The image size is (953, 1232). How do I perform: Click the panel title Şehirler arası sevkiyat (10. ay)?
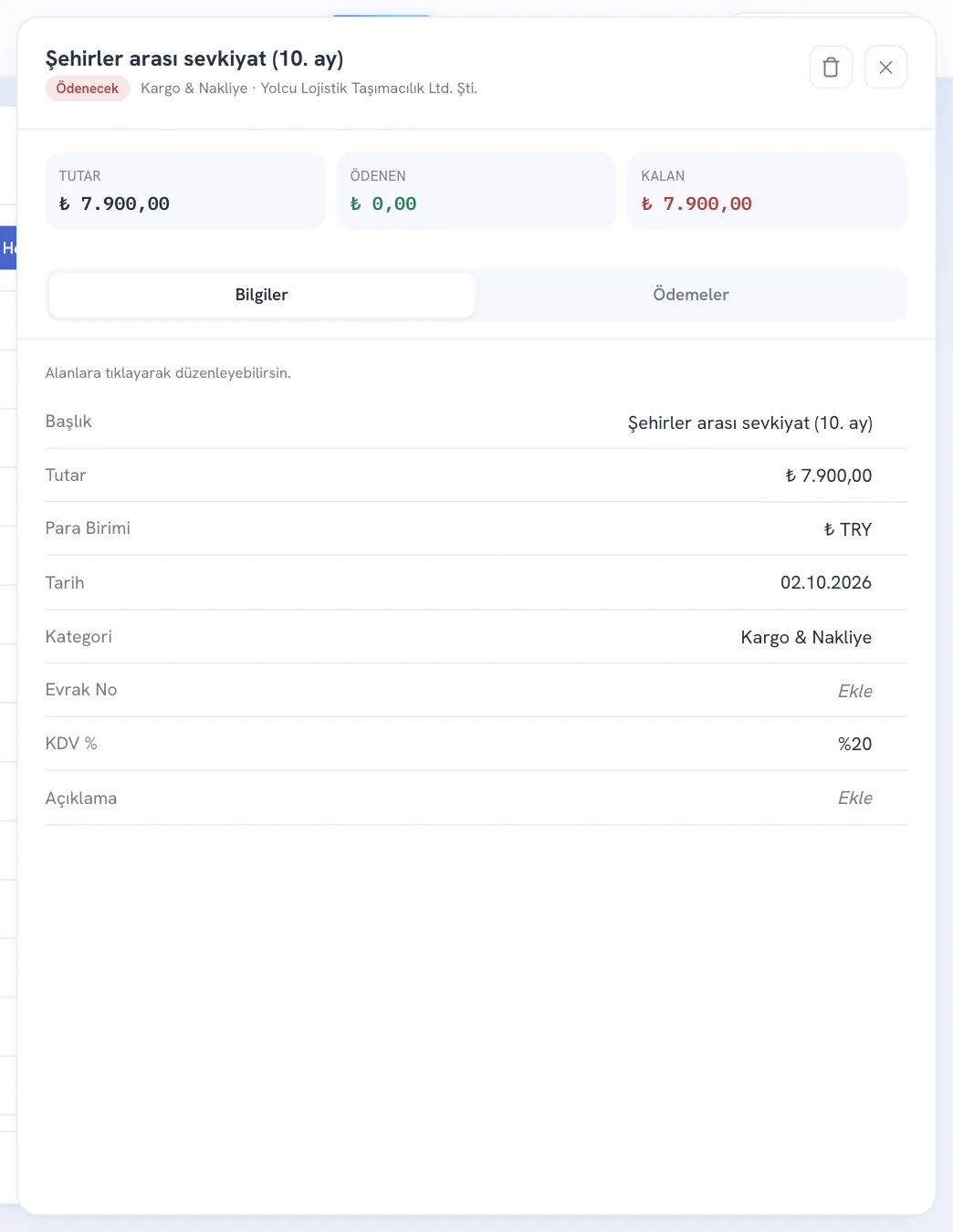194,58
